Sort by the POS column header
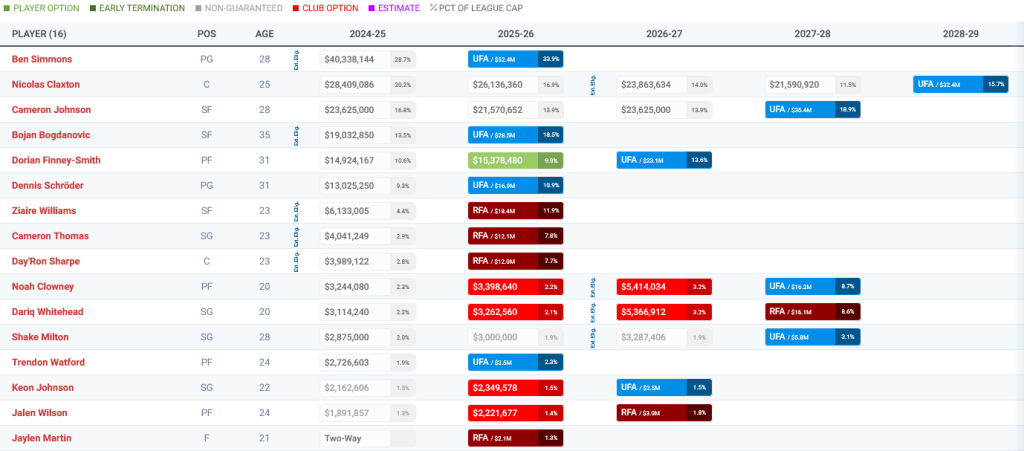 206,33
